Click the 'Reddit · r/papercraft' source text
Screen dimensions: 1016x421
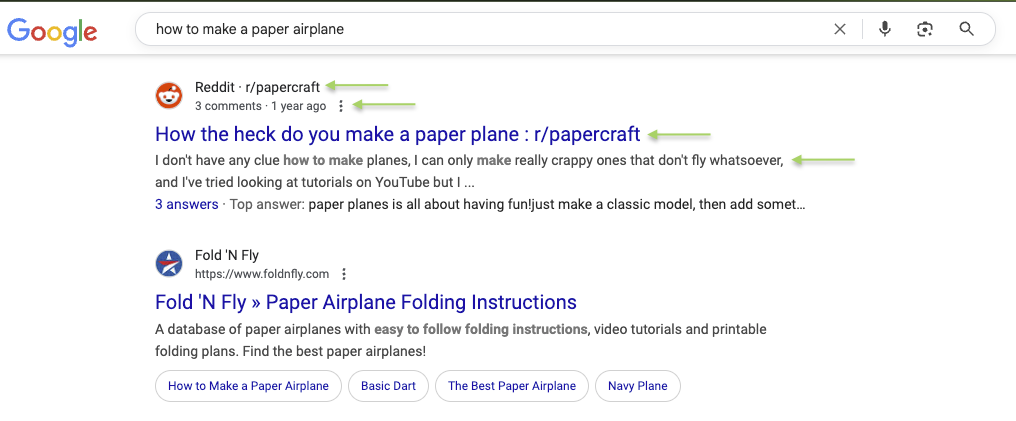[x=257, y=87]
